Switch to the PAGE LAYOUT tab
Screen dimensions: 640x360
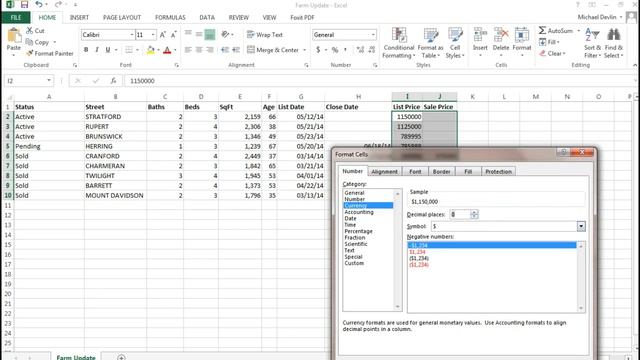pyautogui.click(x=122, y=18)
